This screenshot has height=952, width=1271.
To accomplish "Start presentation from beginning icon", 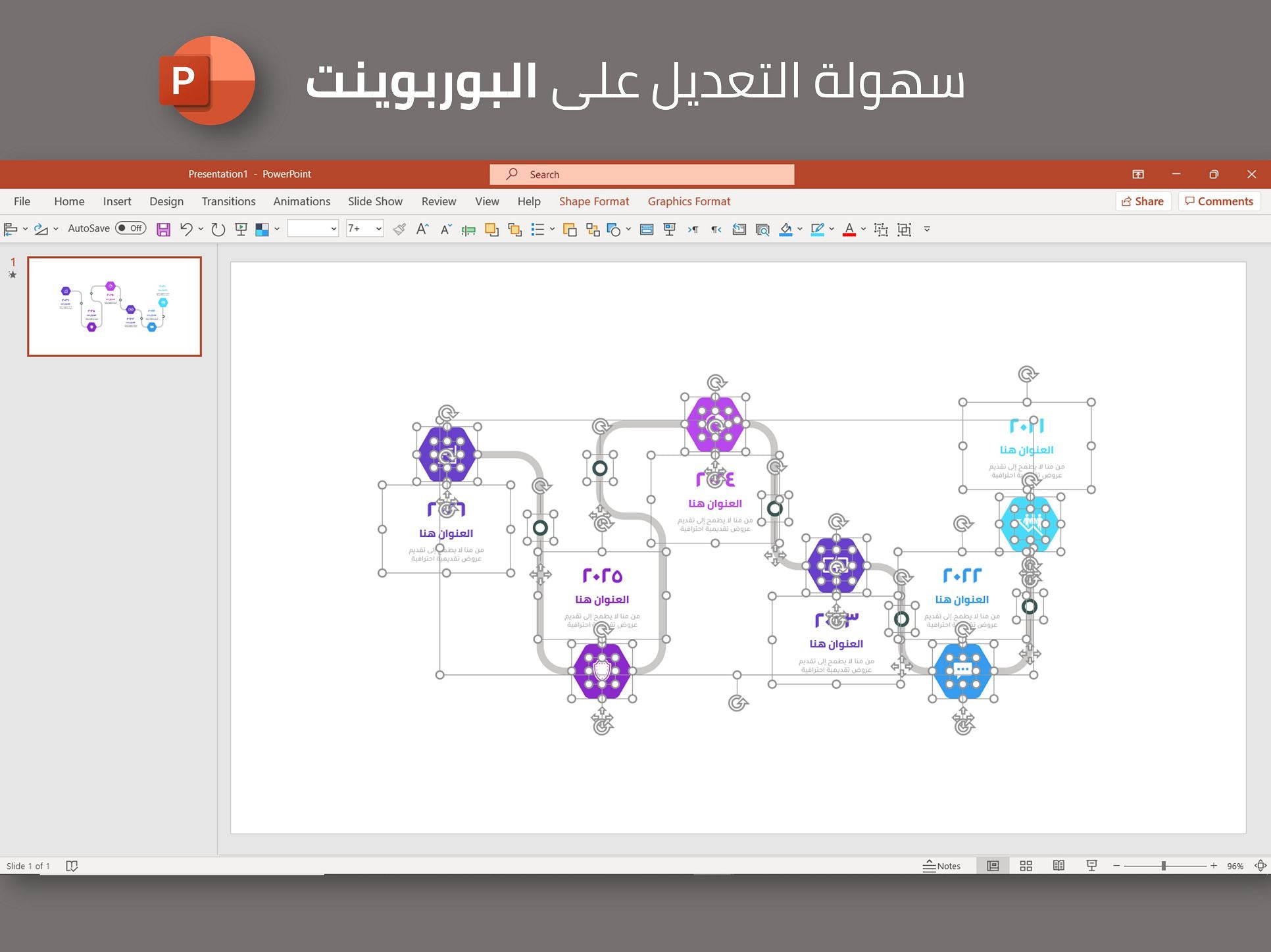I will coord(241,229).
